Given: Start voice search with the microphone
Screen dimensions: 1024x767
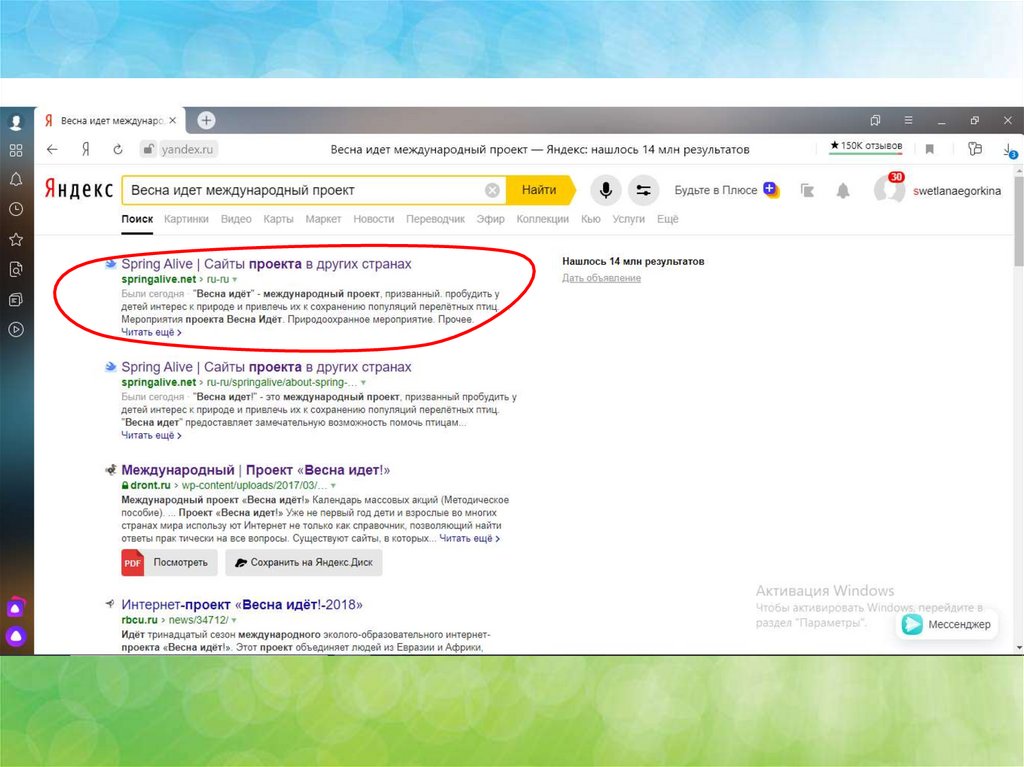Looking at the screenshot, I should [605, 190].
